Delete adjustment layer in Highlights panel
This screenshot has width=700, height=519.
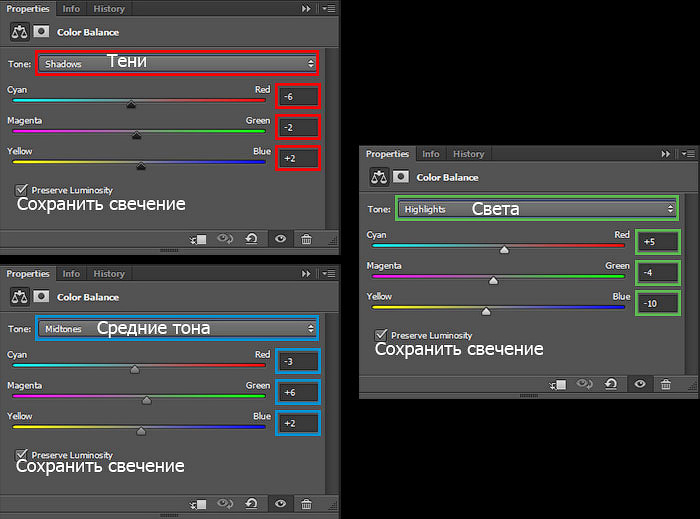click(666, 384)
